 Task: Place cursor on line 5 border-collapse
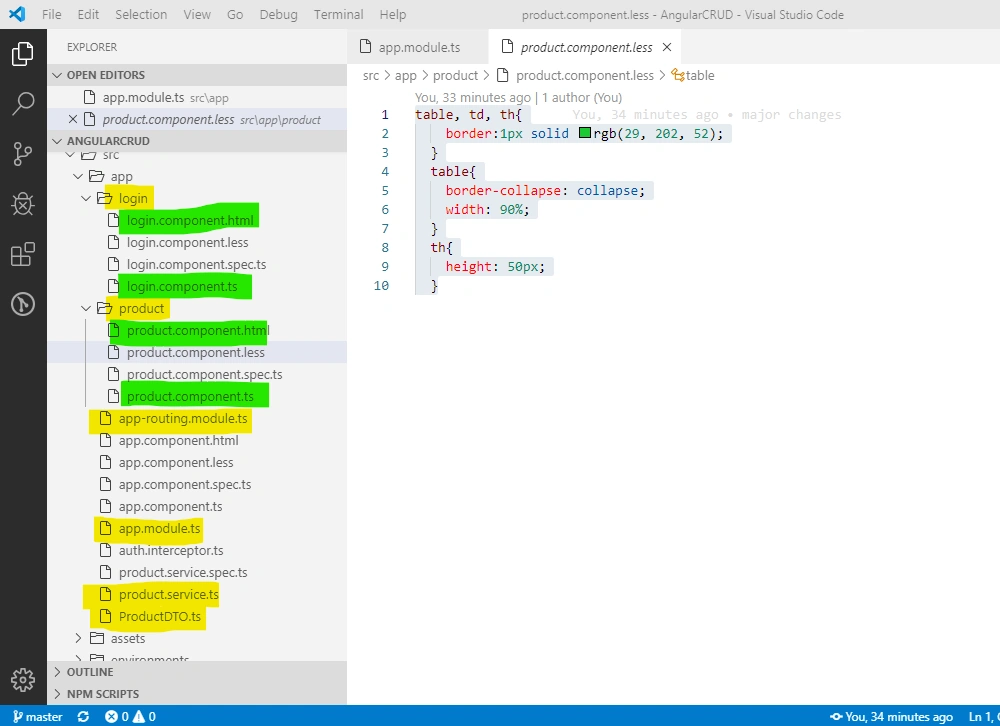503,190
